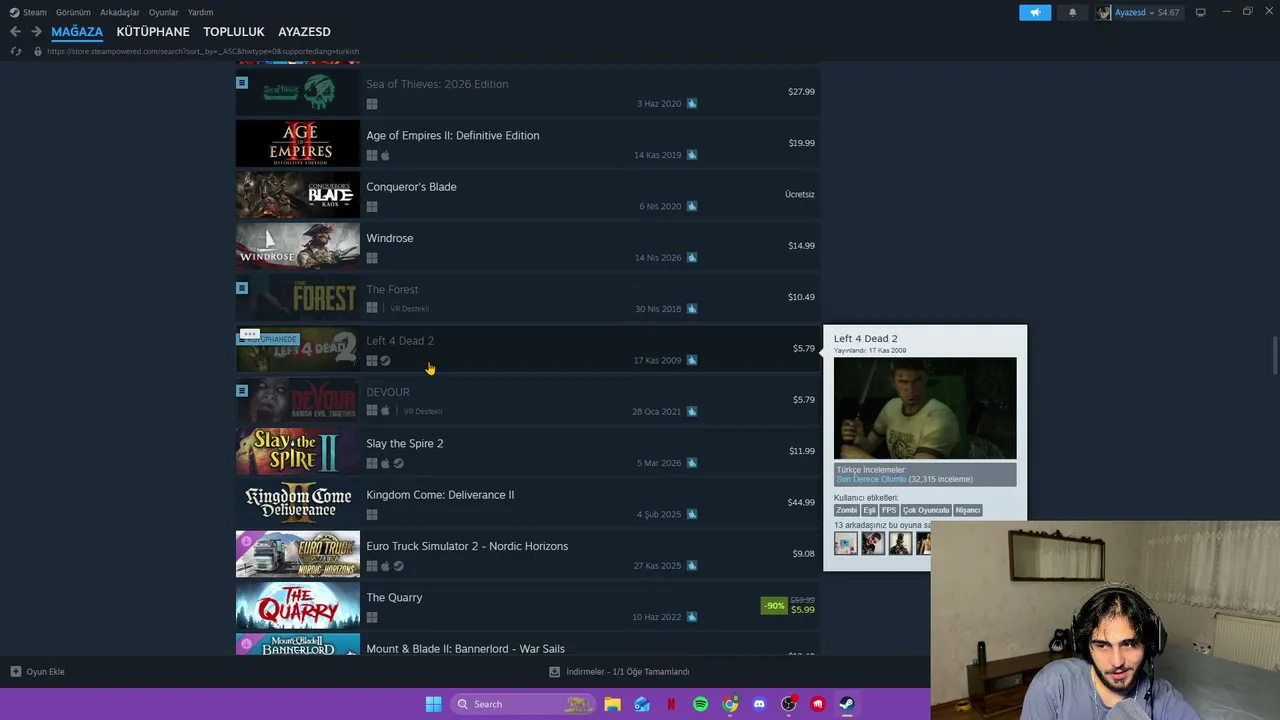Image resolution: width=1280 pixels, height=720 pixels.
Task: Click the Slay the Spire II capsule image
Action: [x=298, y=451]
